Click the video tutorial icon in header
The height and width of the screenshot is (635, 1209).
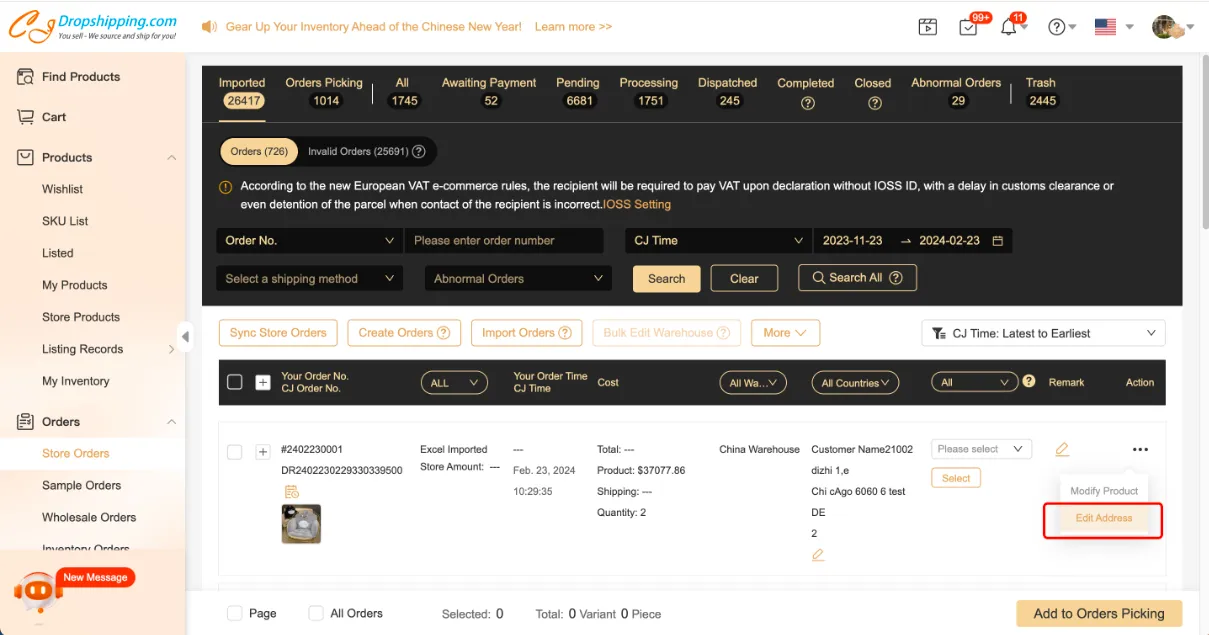(928, 28)
